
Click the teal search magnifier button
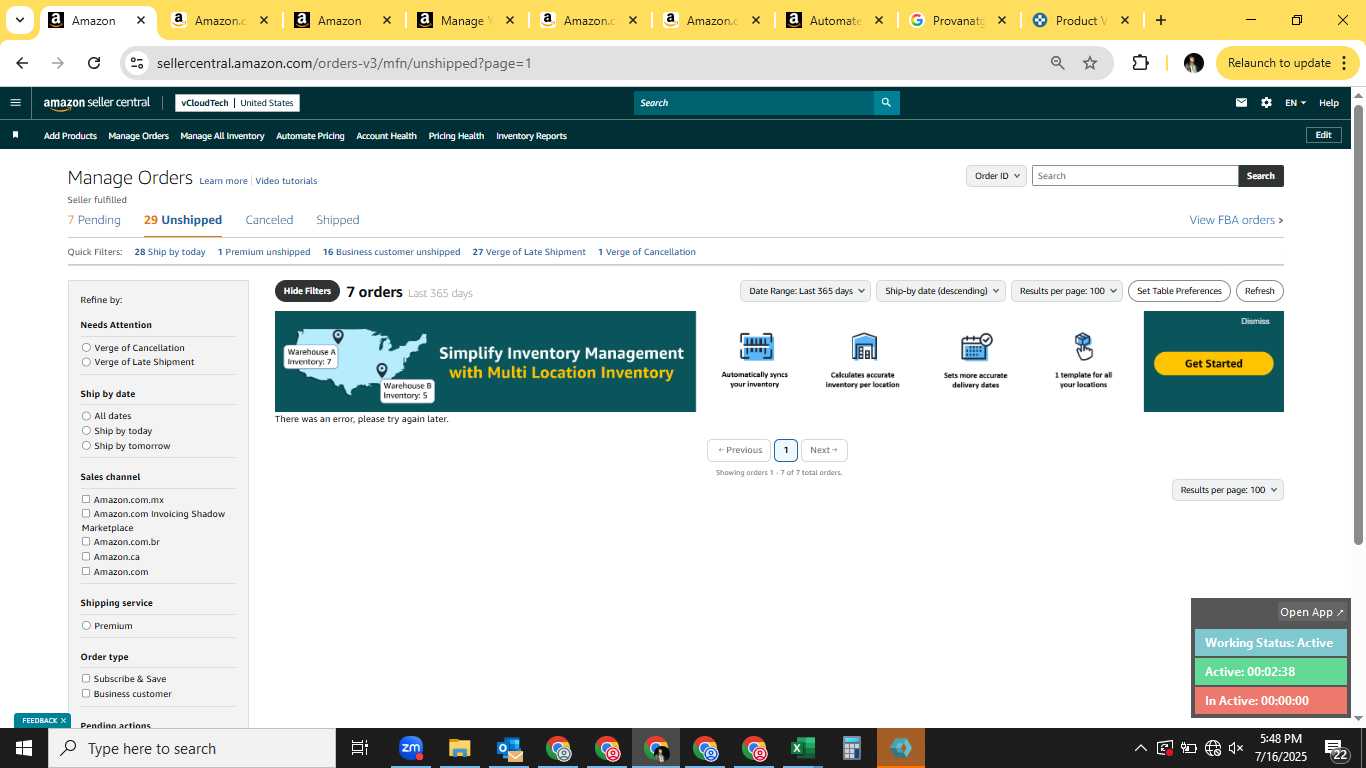coord(886,103)
